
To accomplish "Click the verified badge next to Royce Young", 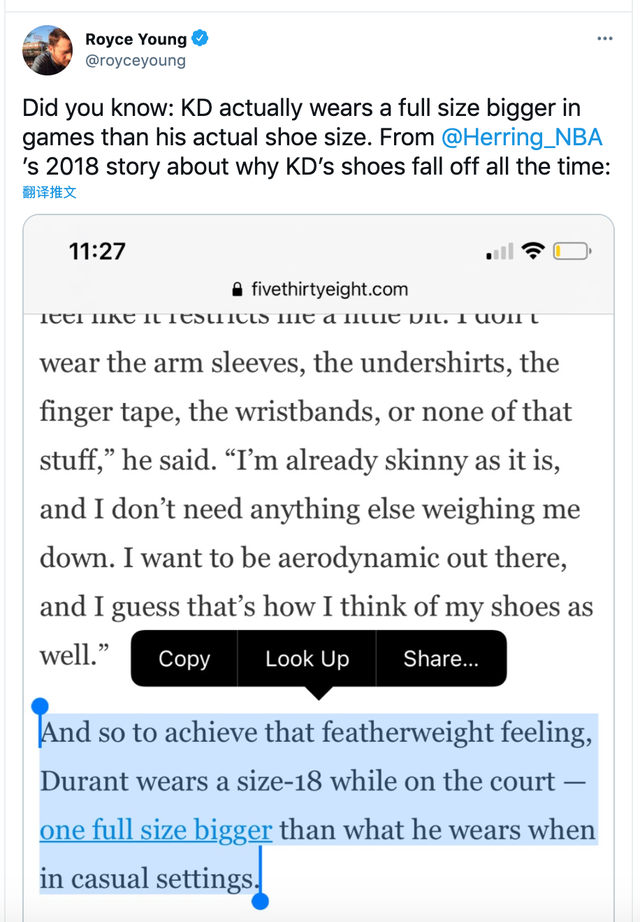I will tap(200, 39).
